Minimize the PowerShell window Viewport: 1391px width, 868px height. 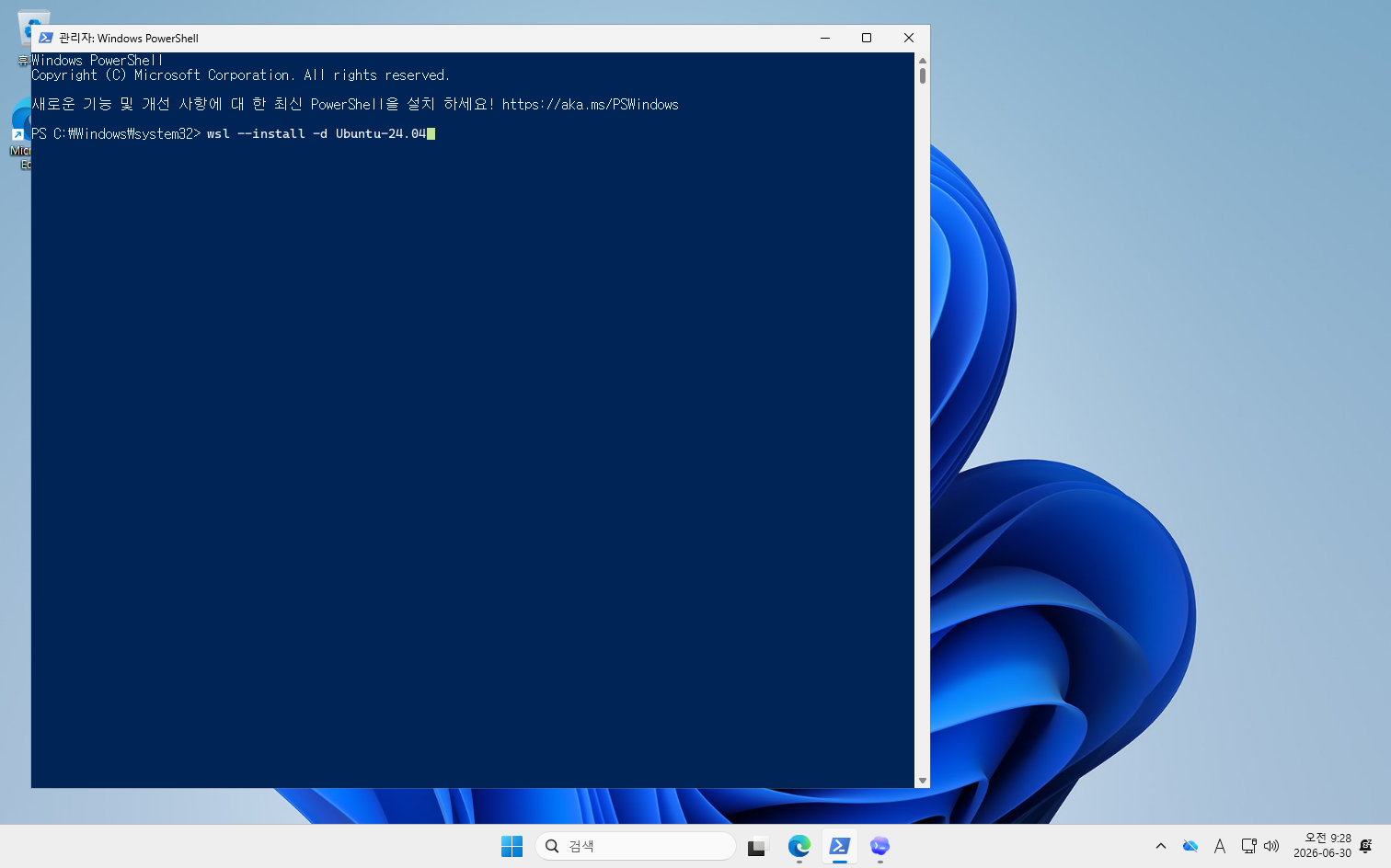point(825,38)
